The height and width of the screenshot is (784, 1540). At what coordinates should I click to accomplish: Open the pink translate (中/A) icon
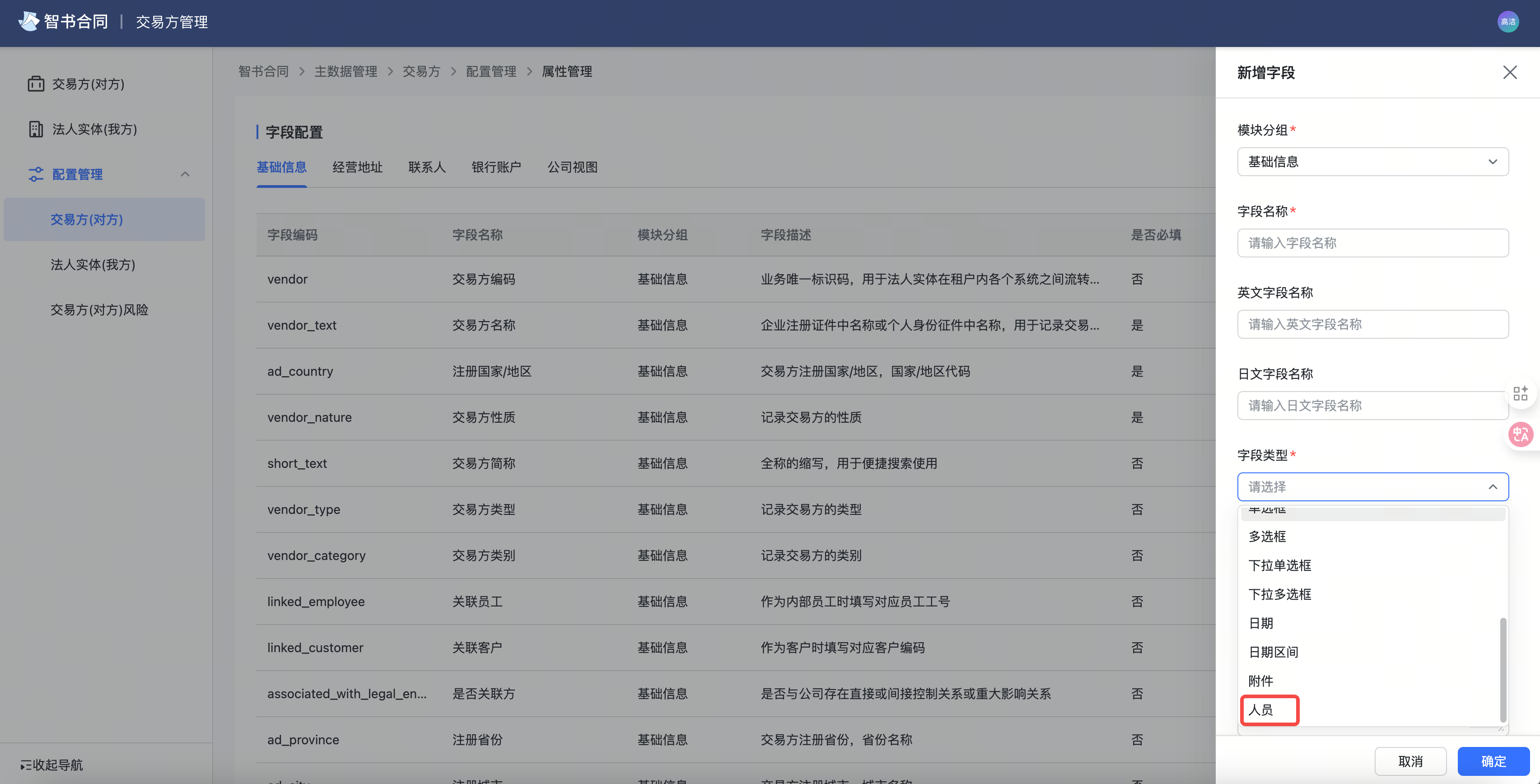tap(1521, 434)
